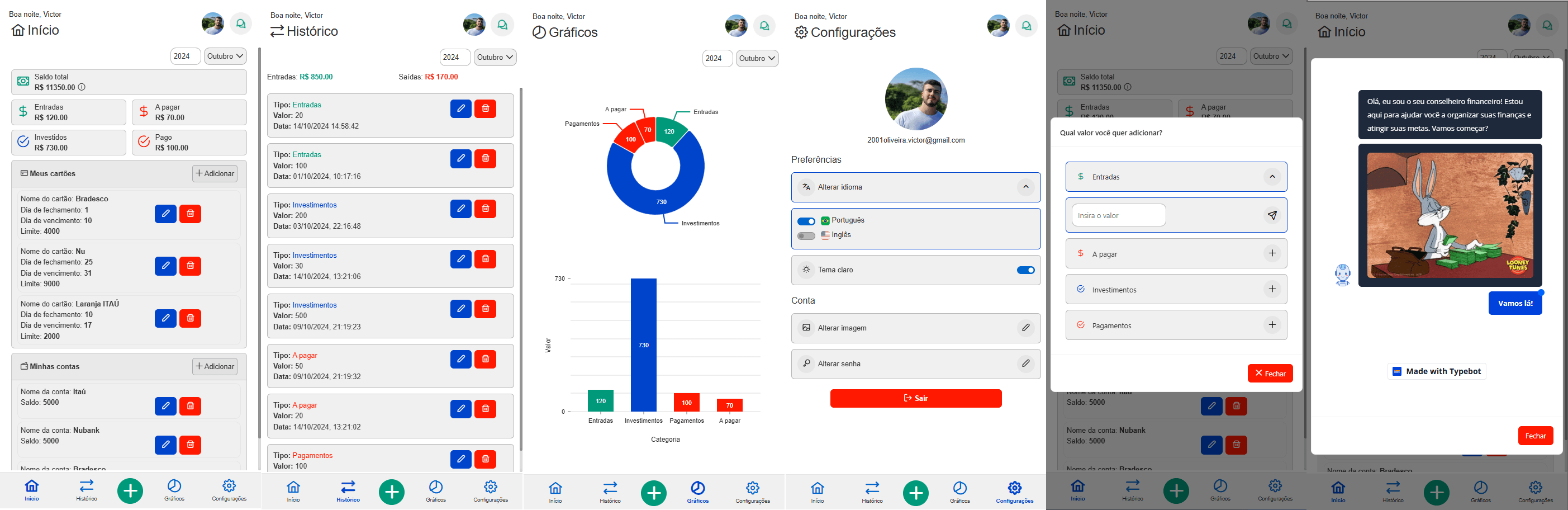The image size is (1568, 510).
Task: Click the robot avatar in the chatbot dialog
Action: point(1343,275)
